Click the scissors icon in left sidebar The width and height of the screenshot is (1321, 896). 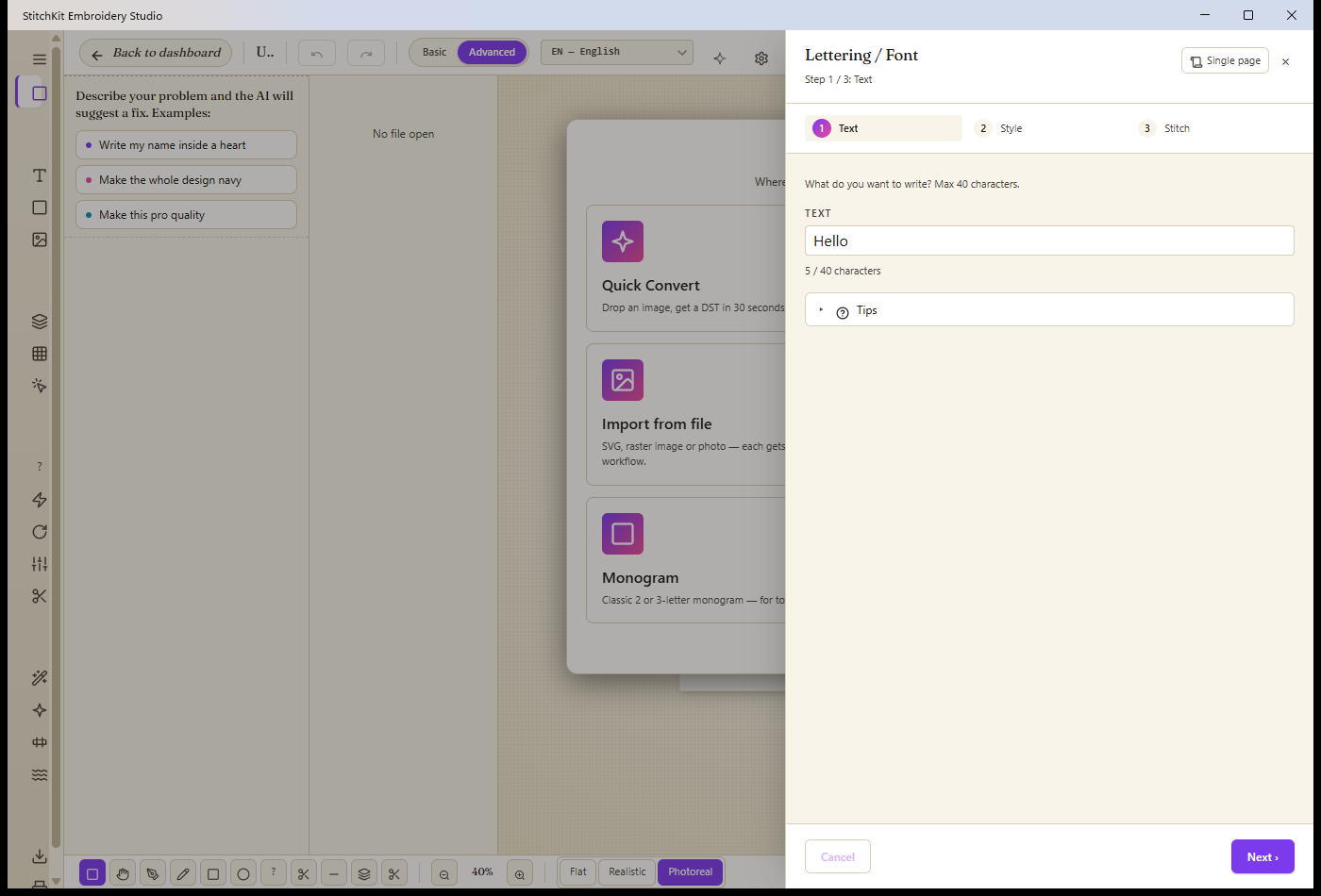[40, 596]
